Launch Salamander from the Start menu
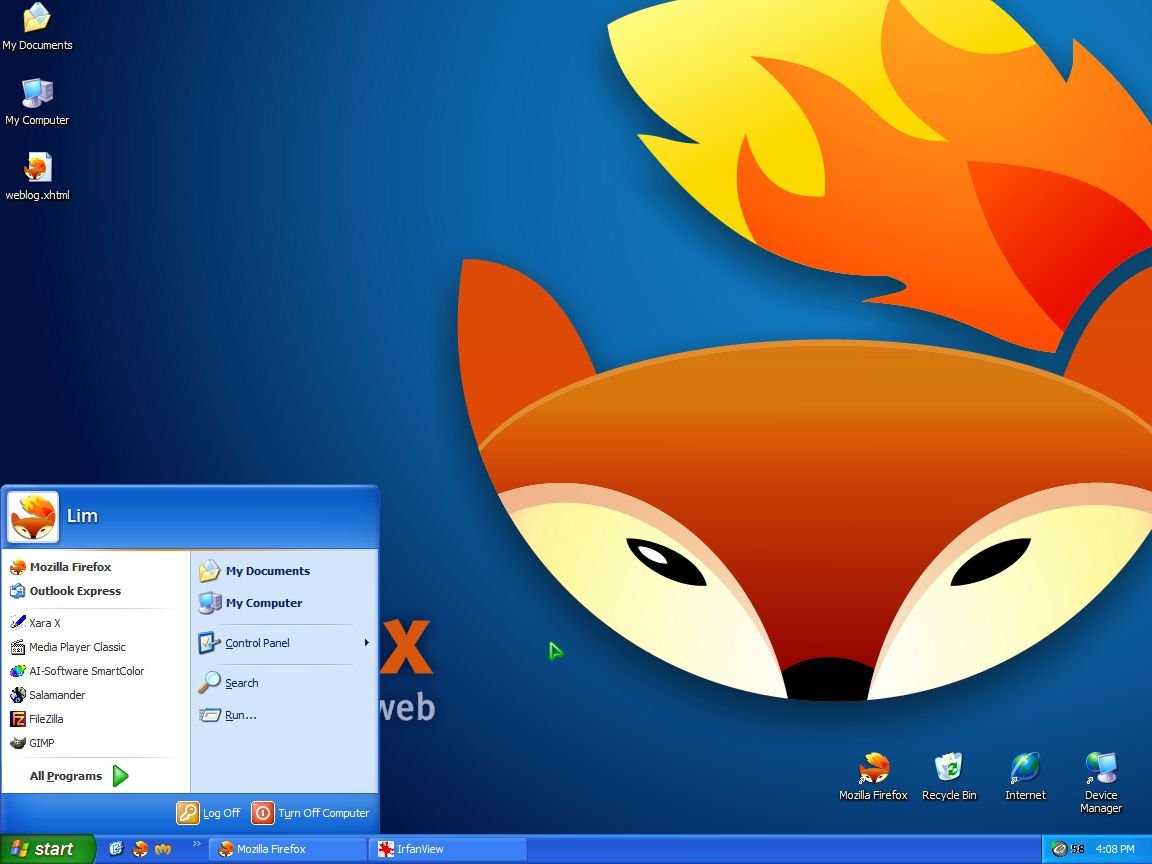 pos(56,695)
